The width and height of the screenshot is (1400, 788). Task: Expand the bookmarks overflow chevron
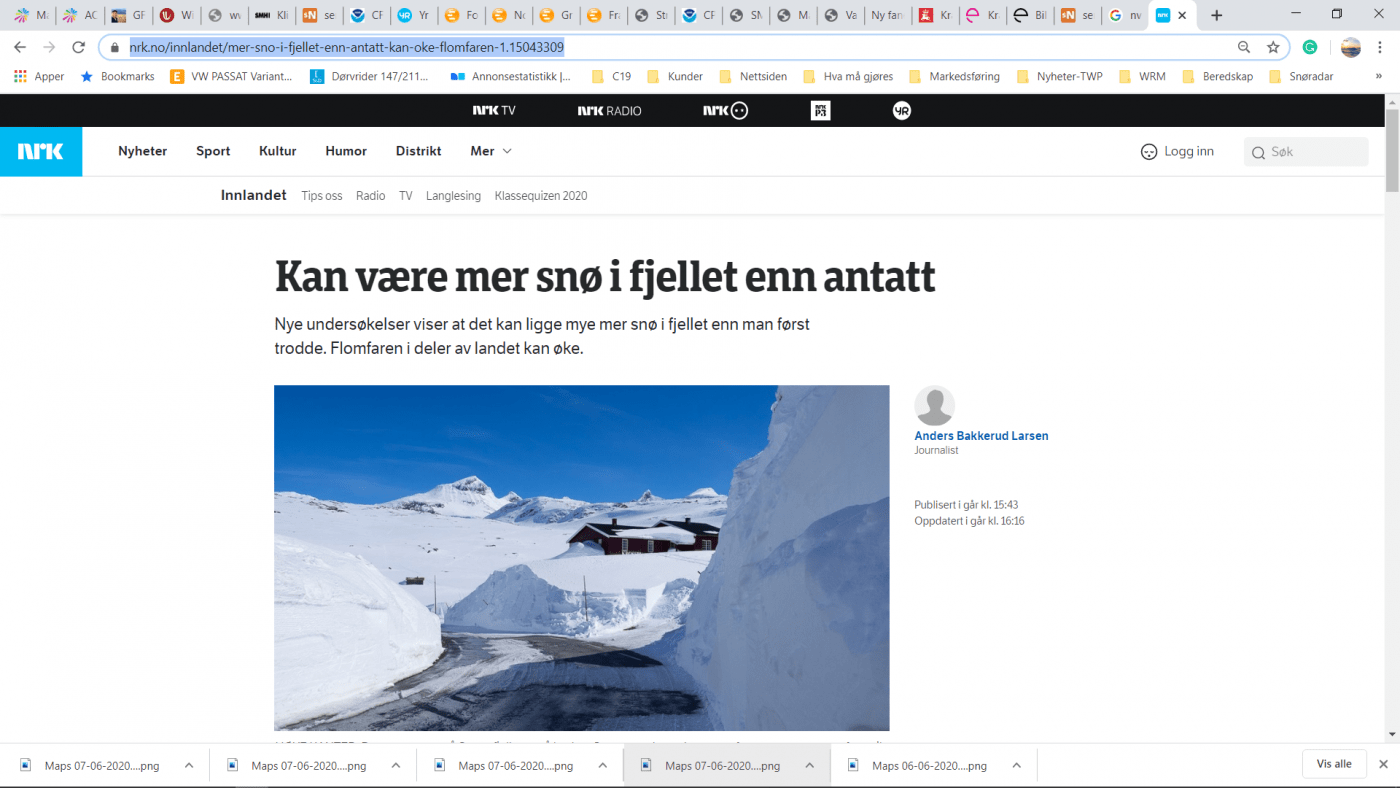[1379, 76]
